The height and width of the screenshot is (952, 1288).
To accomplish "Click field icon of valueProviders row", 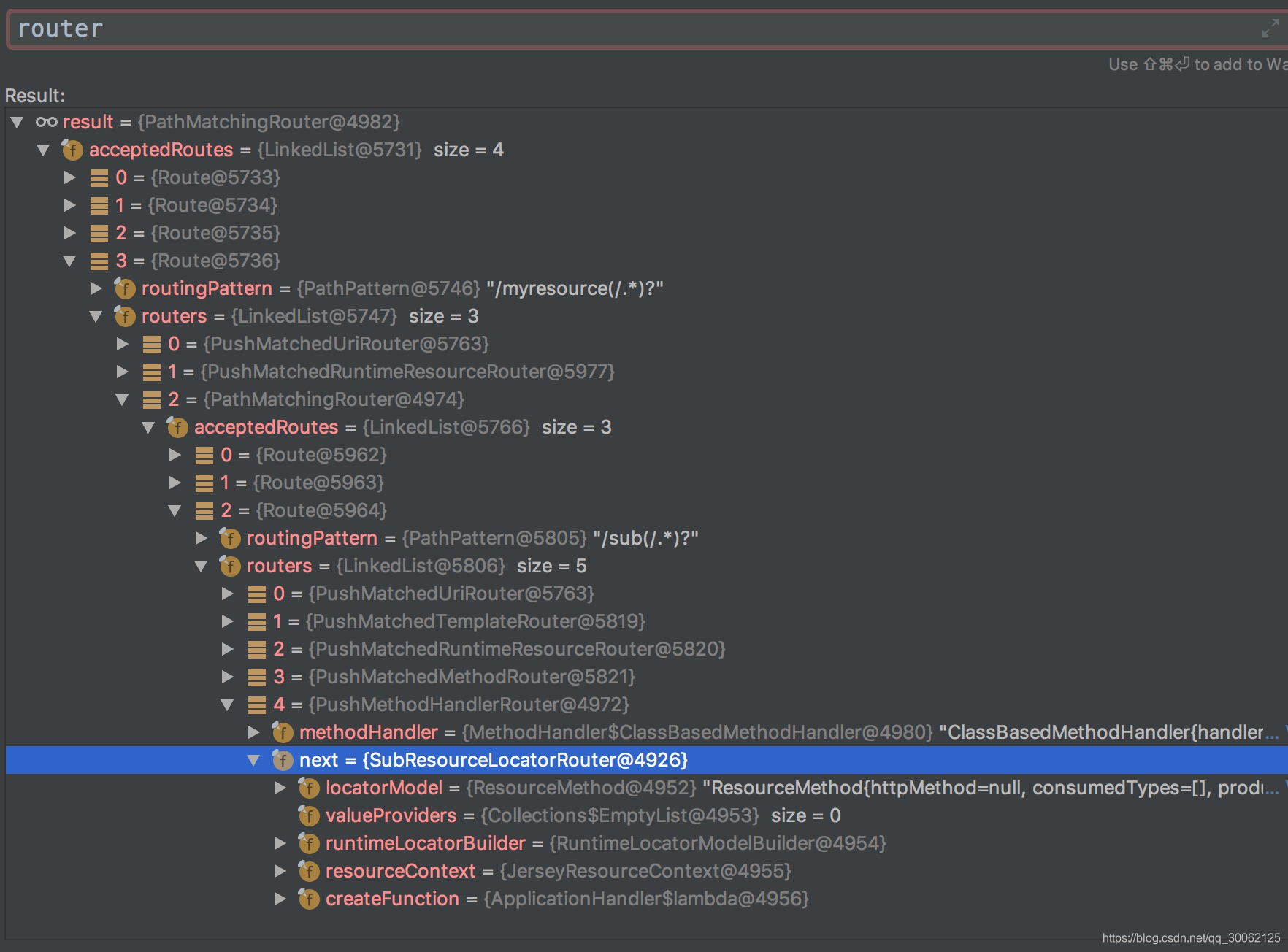I will coord(308,815).
